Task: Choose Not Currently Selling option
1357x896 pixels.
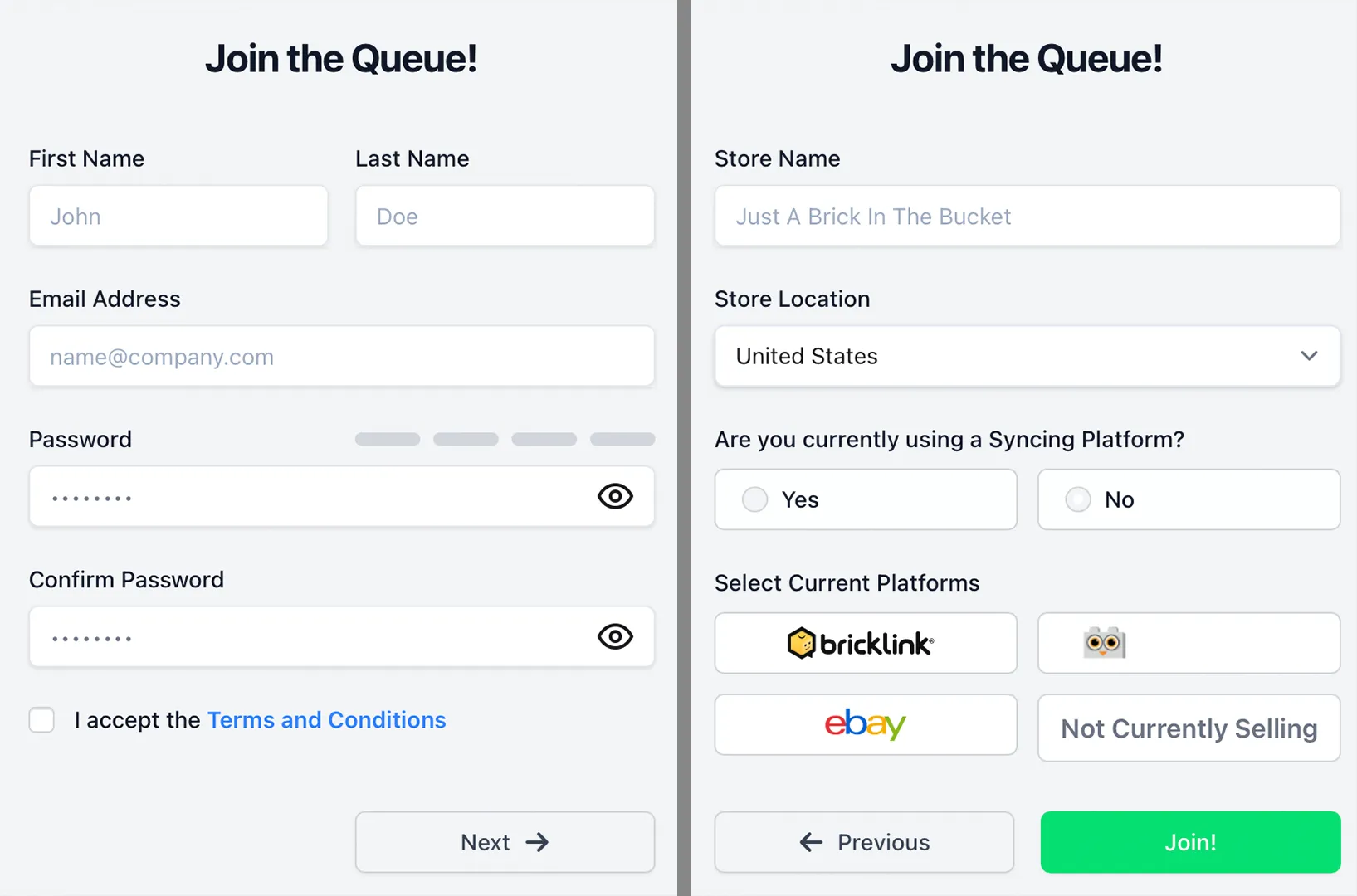Action: (x=1189, y=728)
